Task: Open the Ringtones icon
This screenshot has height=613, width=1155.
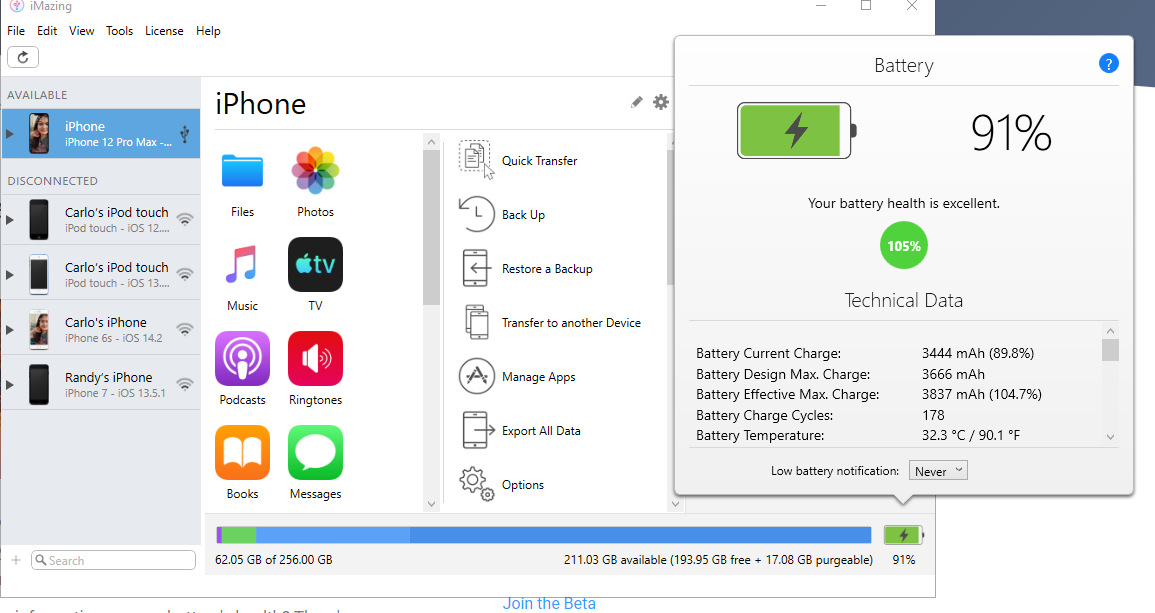Action: point(315,359)
